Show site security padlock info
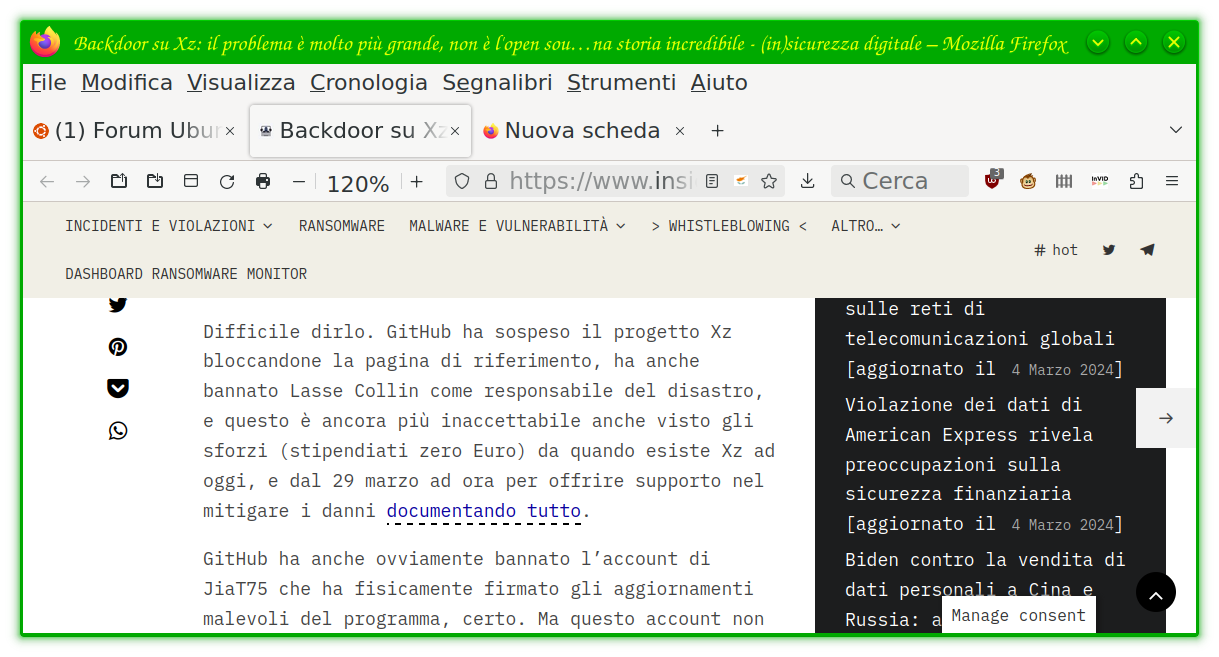1219x657 pixels. 490,181
